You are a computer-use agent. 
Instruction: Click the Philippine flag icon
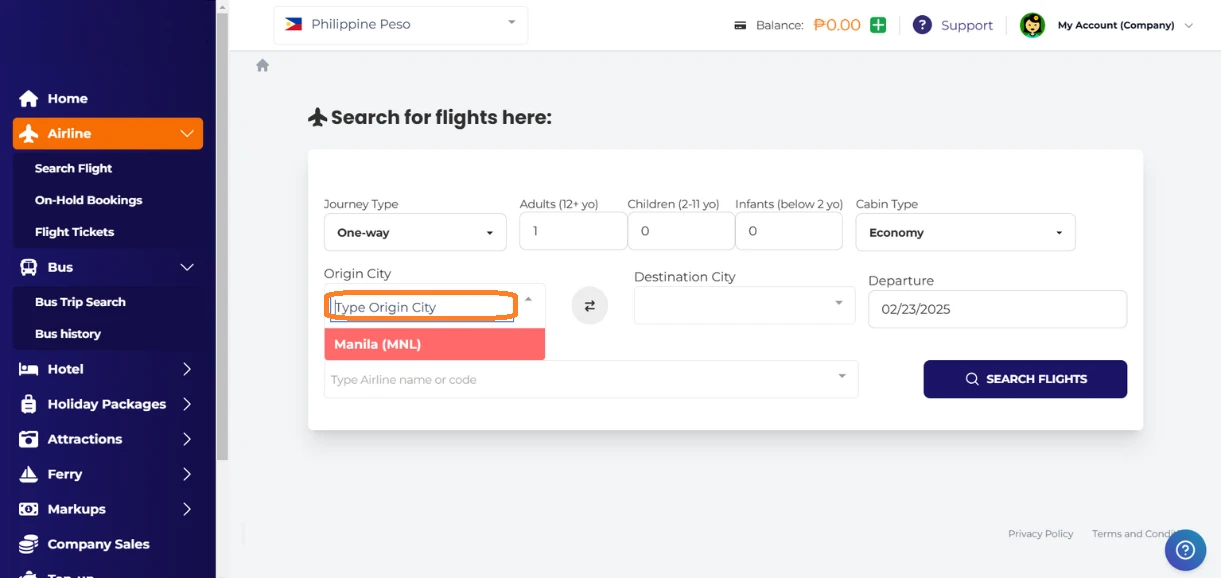[293, 24]
